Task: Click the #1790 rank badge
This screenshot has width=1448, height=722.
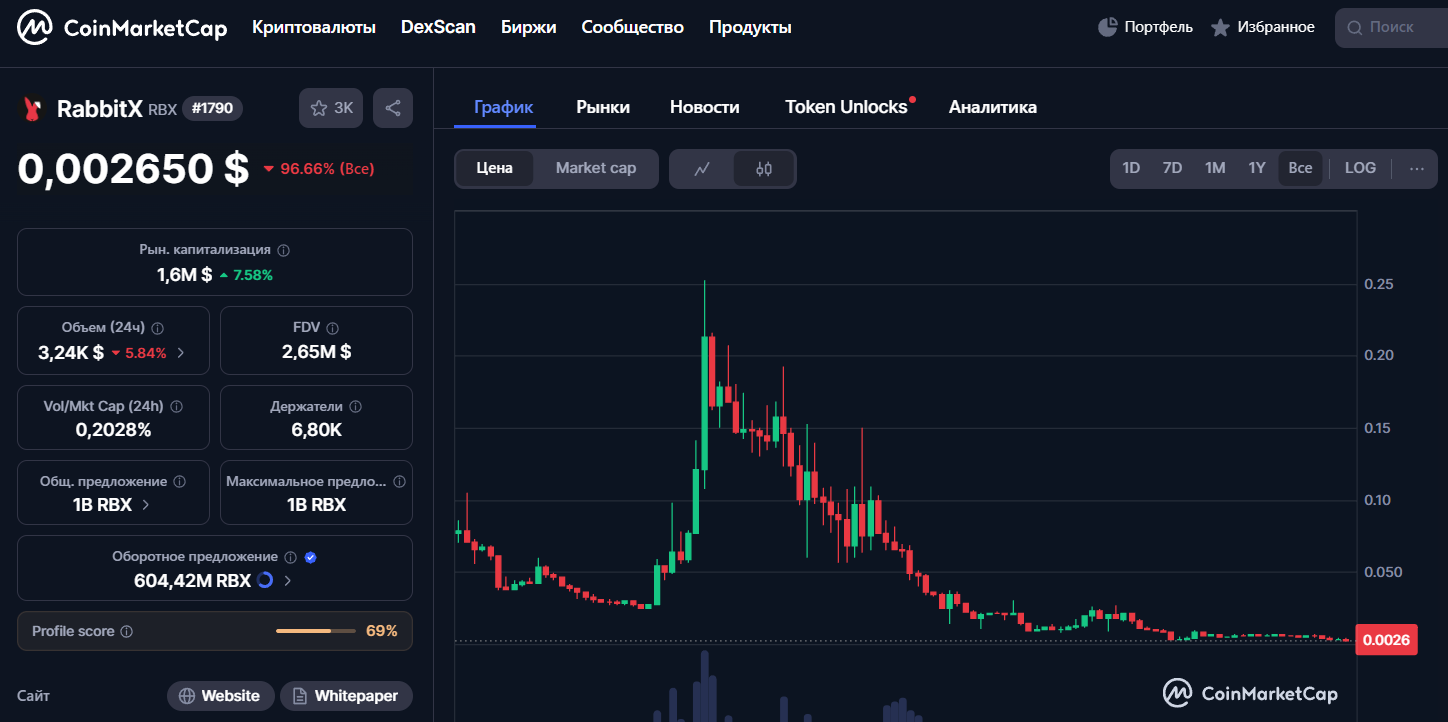Action: click(212, 109)
